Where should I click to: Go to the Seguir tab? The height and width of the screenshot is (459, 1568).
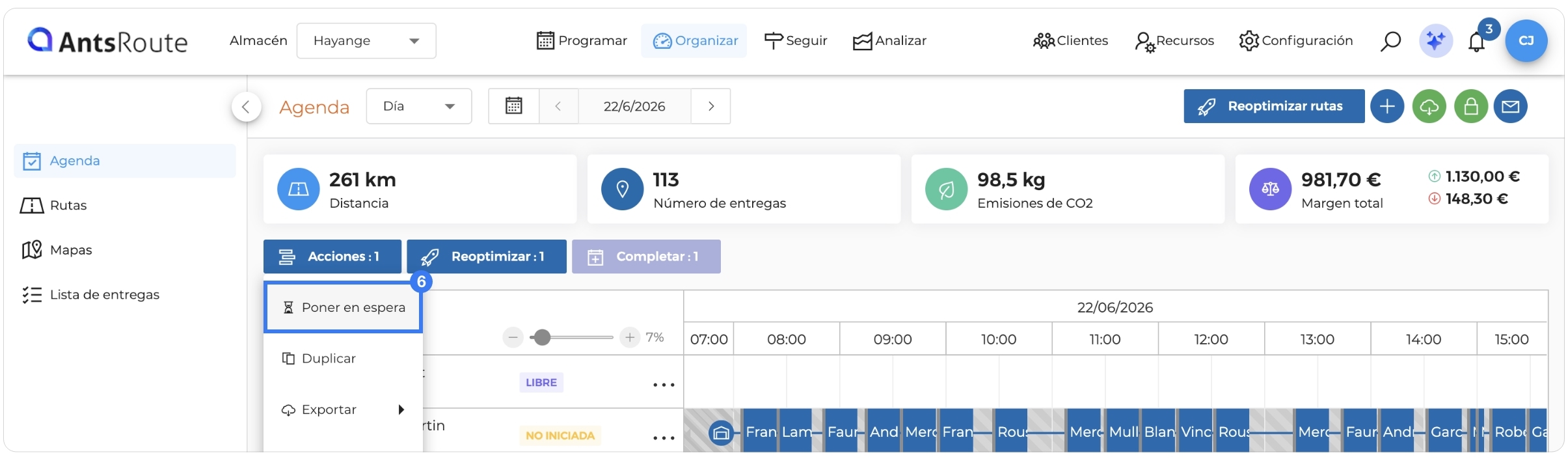pyautogui.click(x=795, y=41)
